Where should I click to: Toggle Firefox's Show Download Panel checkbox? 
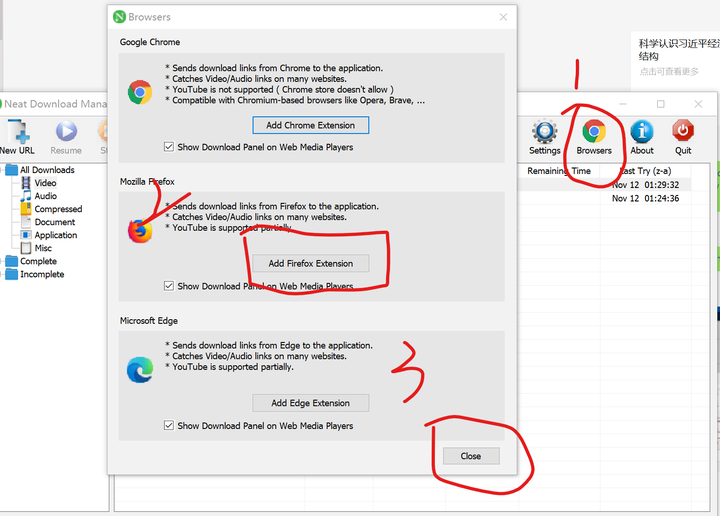(169, 286)
